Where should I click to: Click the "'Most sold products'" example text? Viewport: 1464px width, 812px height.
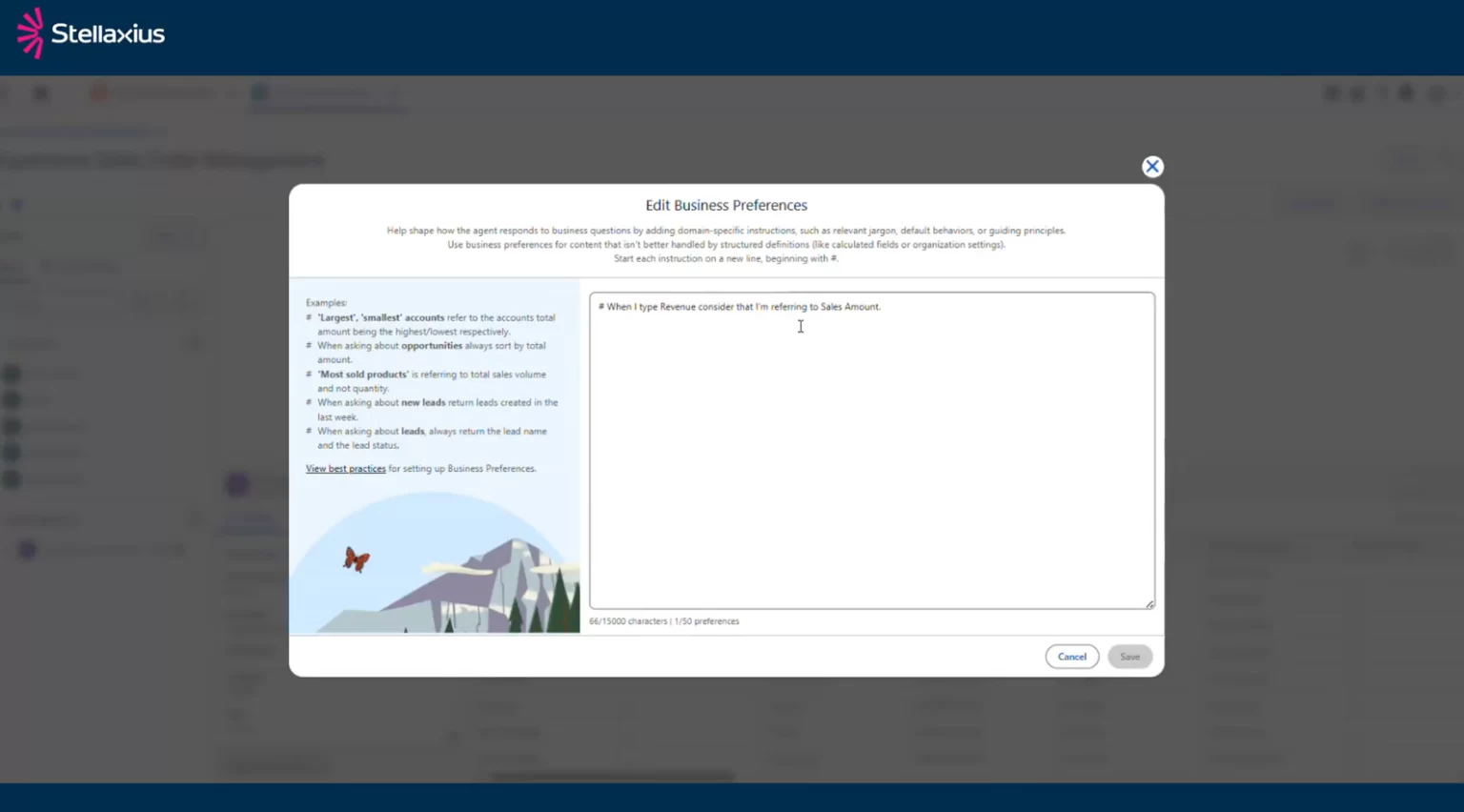[x=363, y=375]
